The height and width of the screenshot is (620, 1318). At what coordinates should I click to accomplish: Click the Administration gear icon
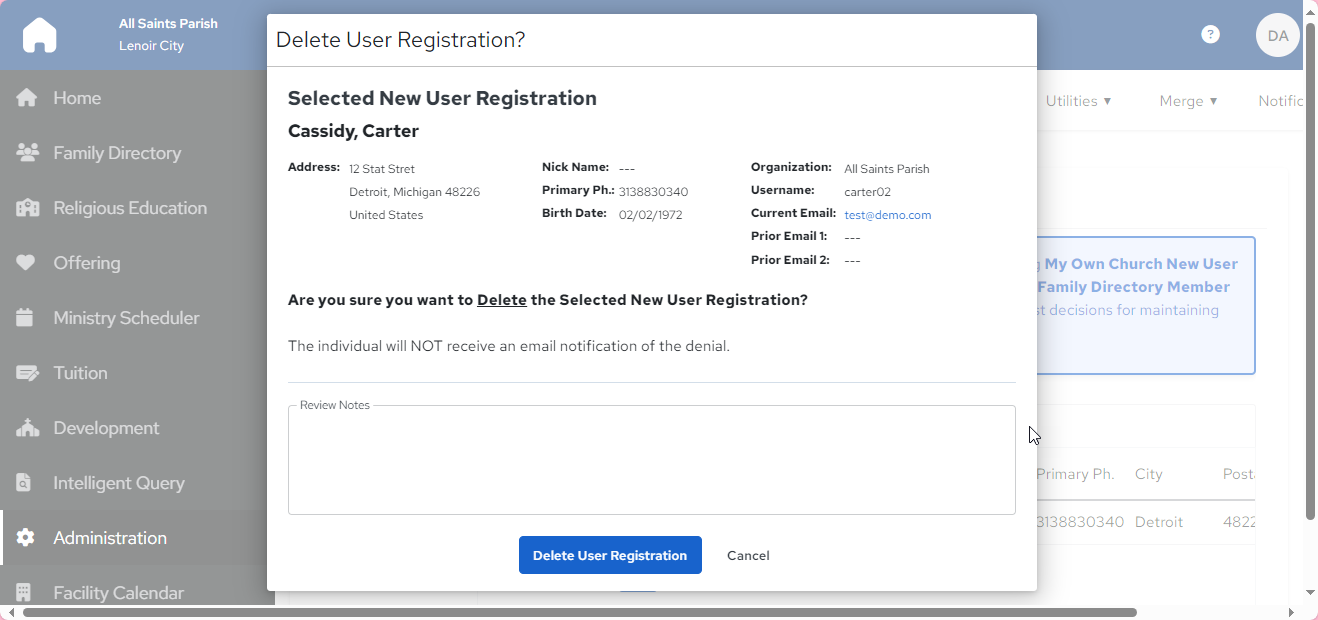(26, 538)
